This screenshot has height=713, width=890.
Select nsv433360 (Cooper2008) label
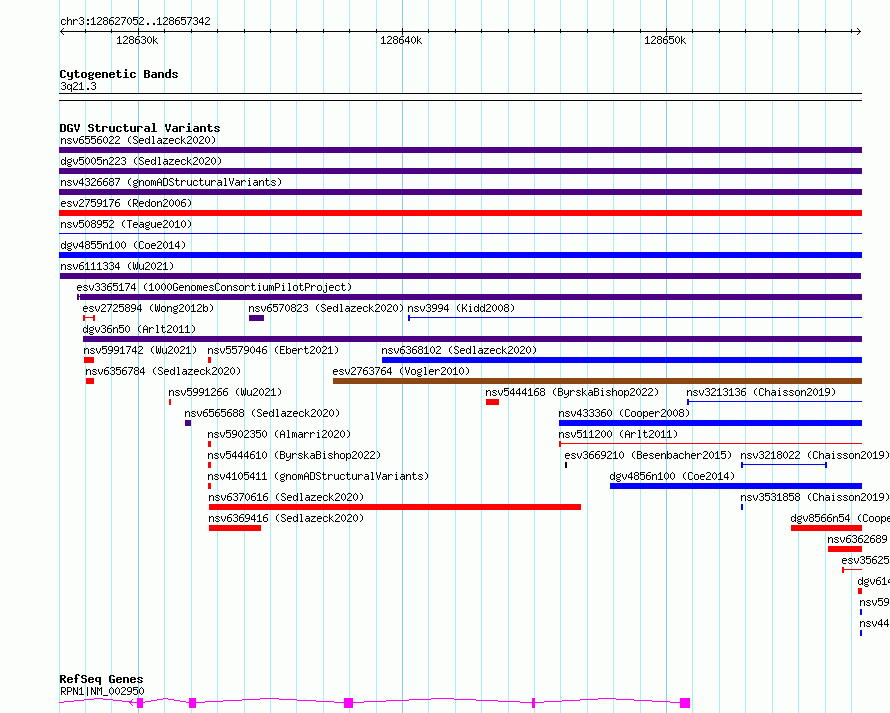pos(624,413)
